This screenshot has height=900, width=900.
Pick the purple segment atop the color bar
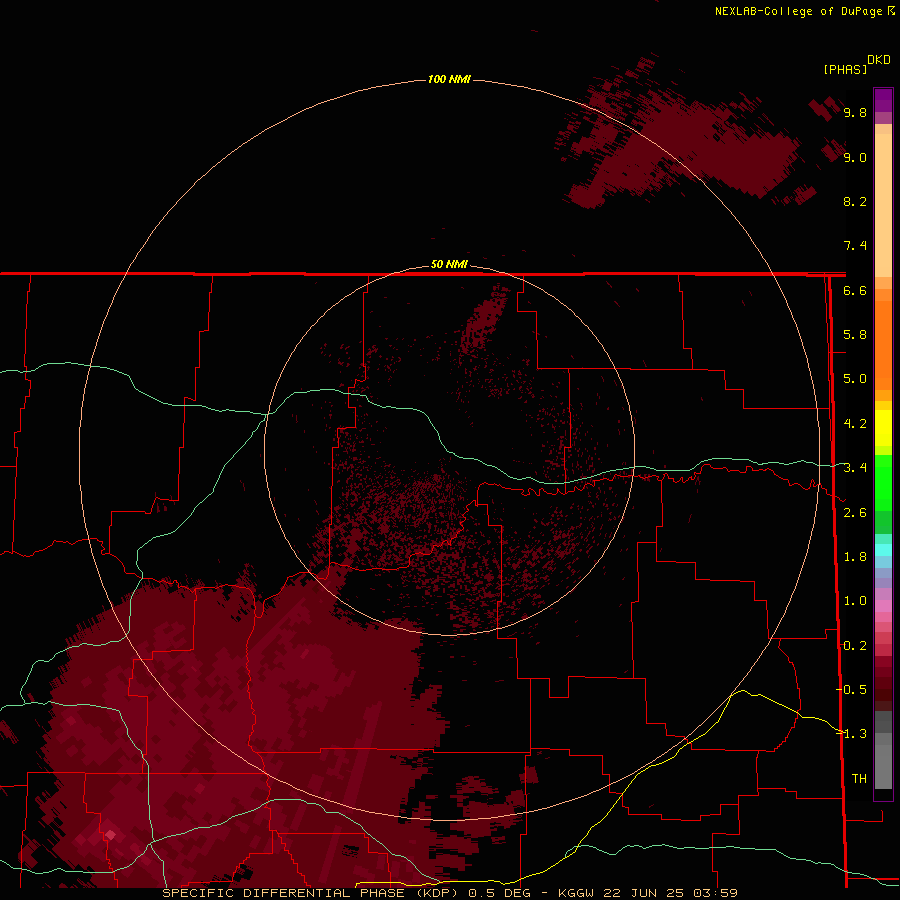(x=883, y=100)
